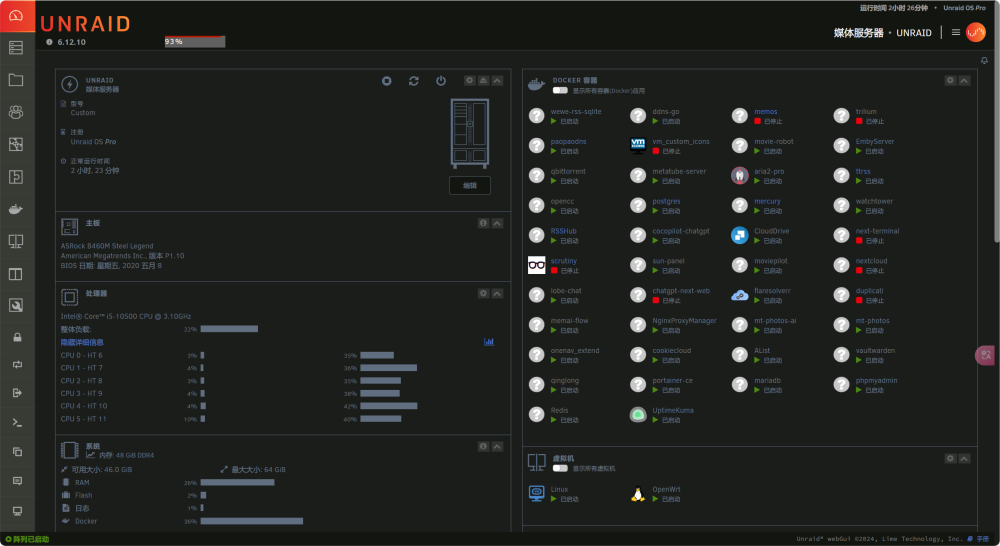Click the server case image thumbnail

pyautogui.click(x=470, y=133)
